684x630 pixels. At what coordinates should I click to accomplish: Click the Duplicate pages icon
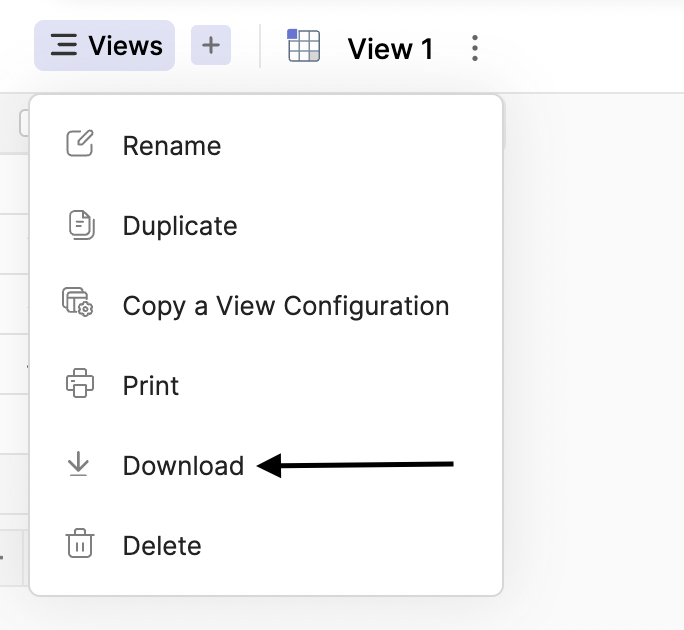(x=80, y=225)
